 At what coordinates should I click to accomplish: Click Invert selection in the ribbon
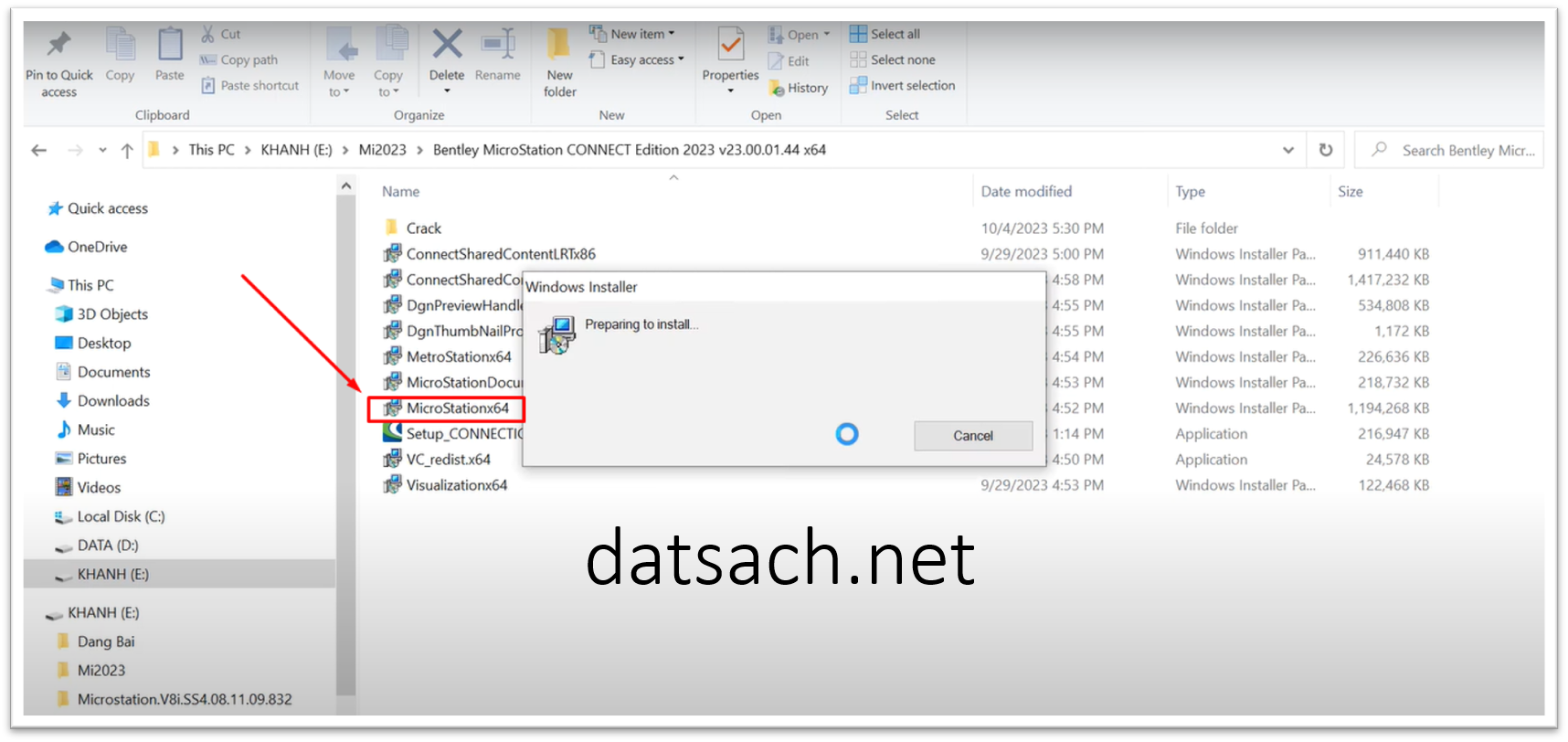click(903, 85)
